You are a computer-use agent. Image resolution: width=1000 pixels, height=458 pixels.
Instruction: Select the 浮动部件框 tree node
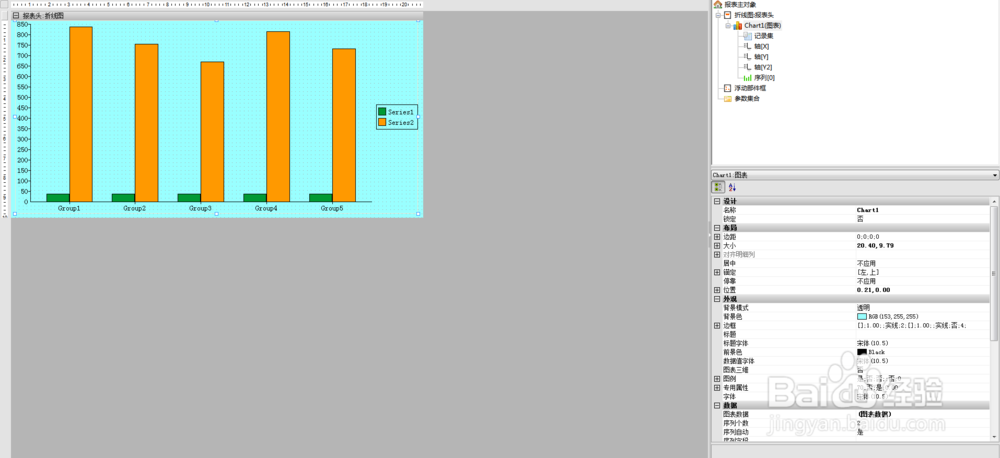(750, 88)
